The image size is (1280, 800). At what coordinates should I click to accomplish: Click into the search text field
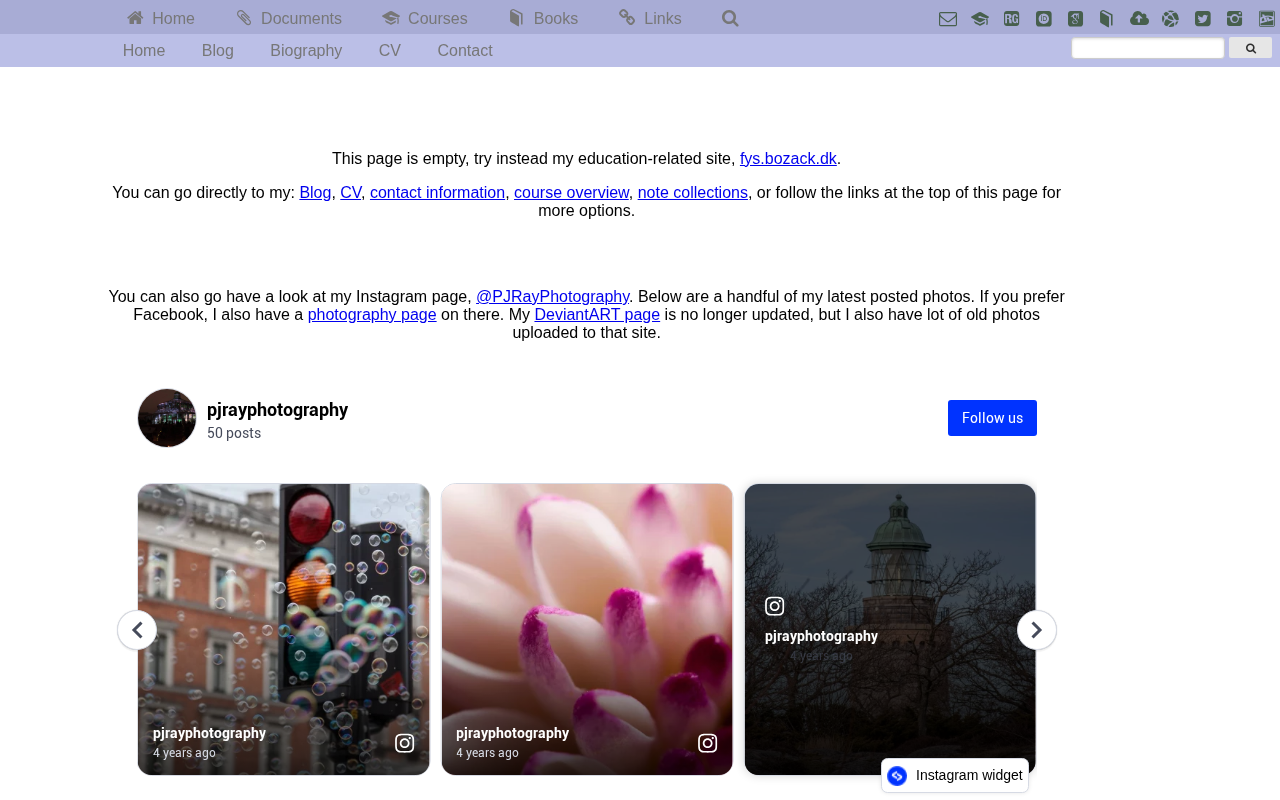[1147, 48]
